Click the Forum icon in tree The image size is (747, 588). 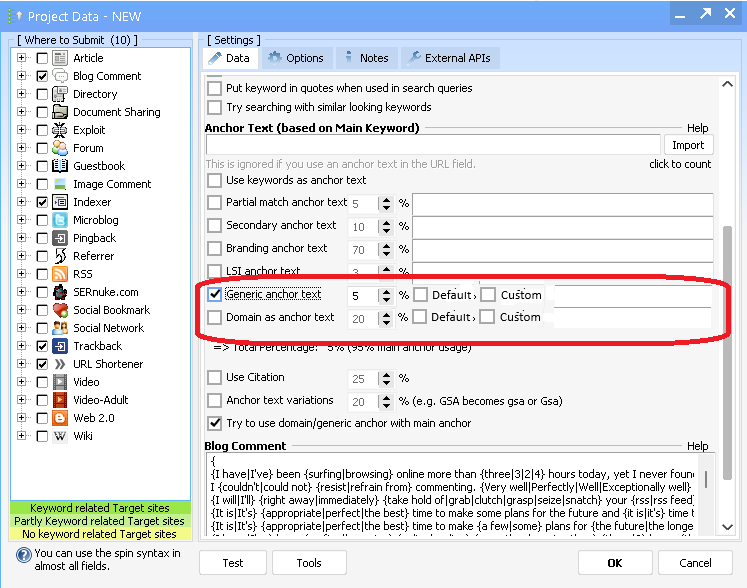pyautogui.click(x=60, y=148)
